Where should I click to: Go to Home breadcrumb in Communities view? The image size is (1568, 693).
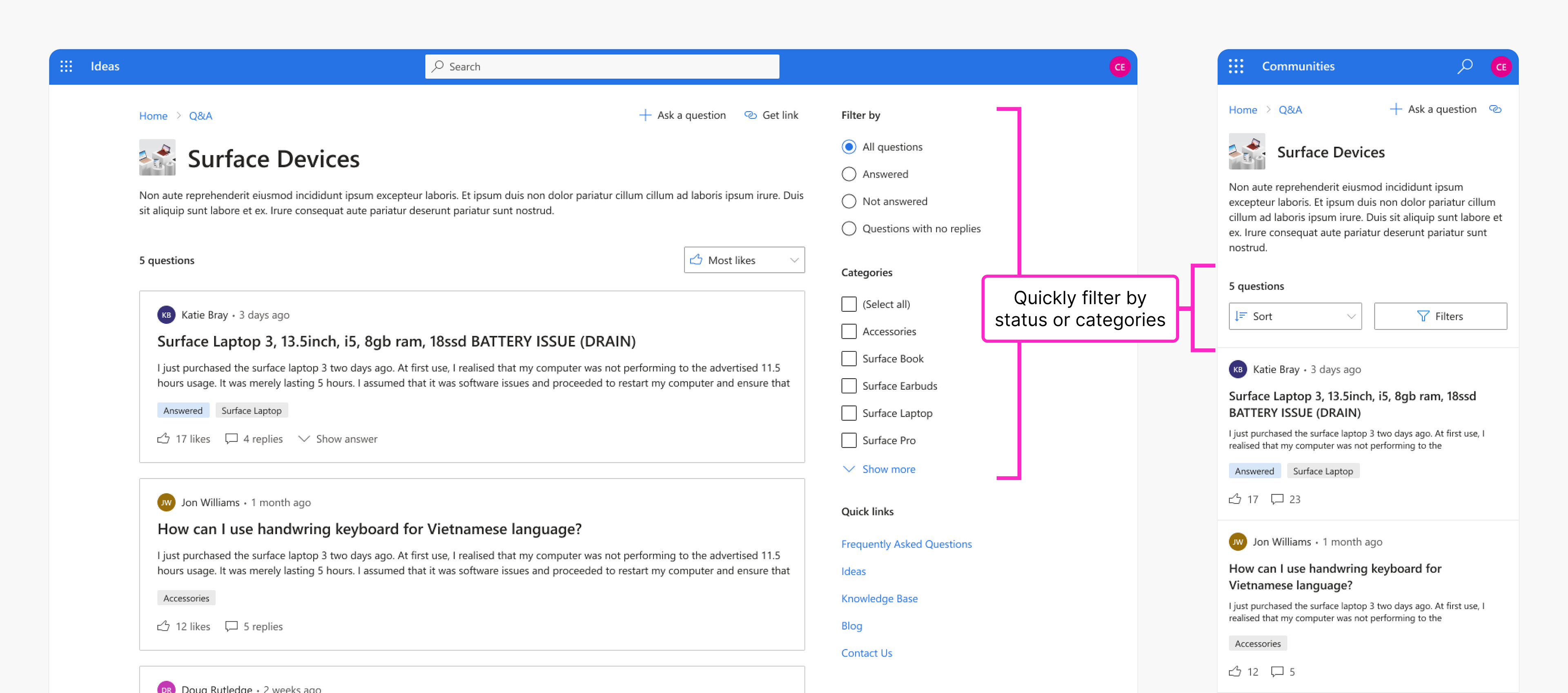(x=1242, y=110)
